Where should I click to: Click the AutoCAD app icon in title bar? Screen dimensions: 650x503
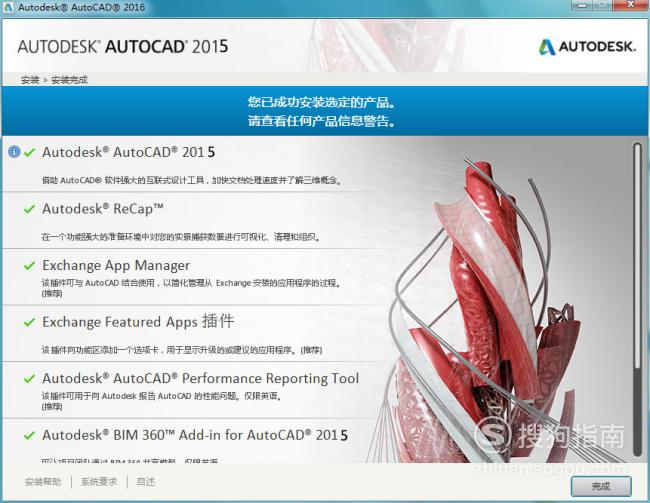(x=8, y=7)
